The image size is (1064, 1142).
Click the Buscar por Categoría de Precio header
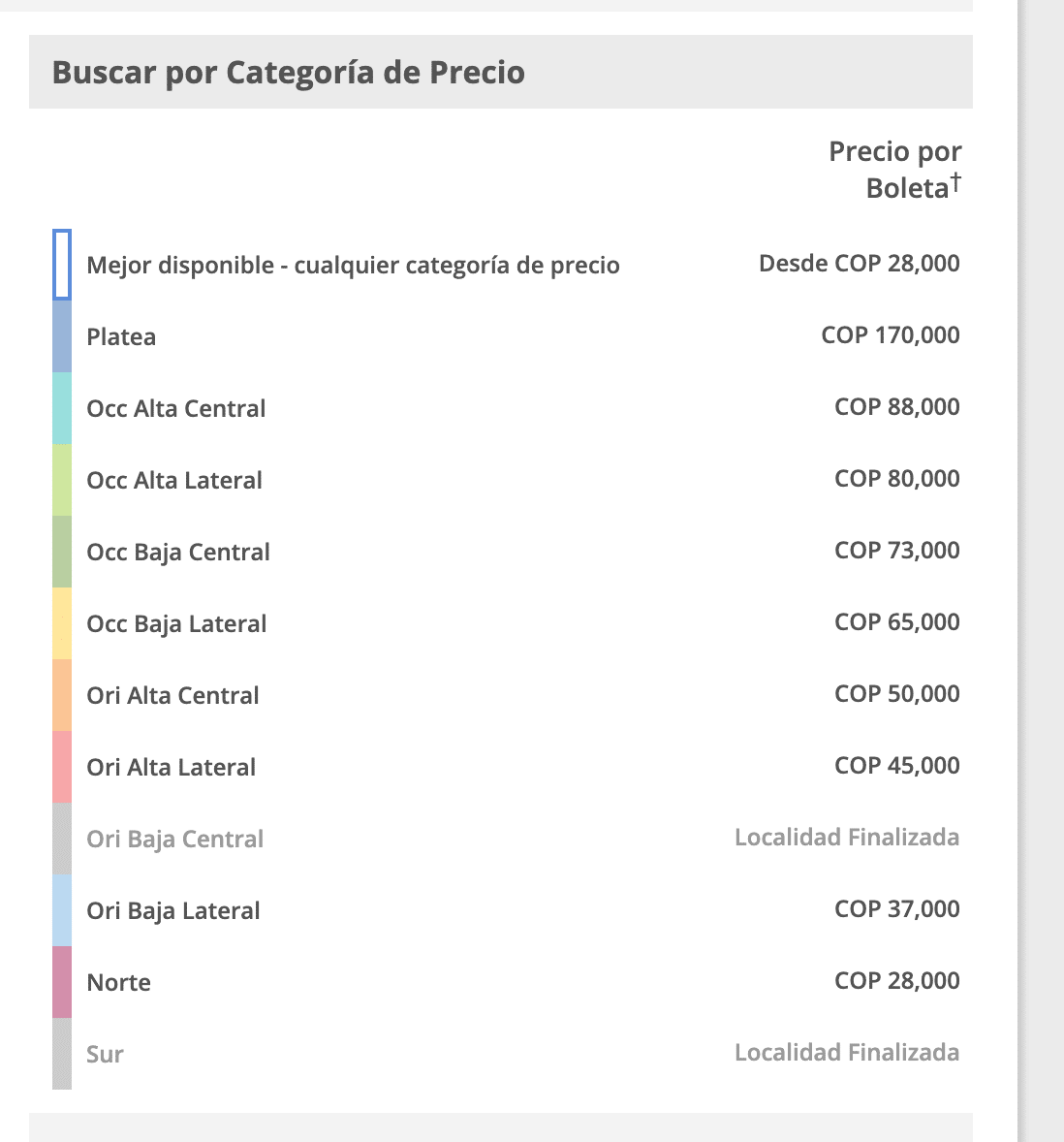[x=288, y=73]
